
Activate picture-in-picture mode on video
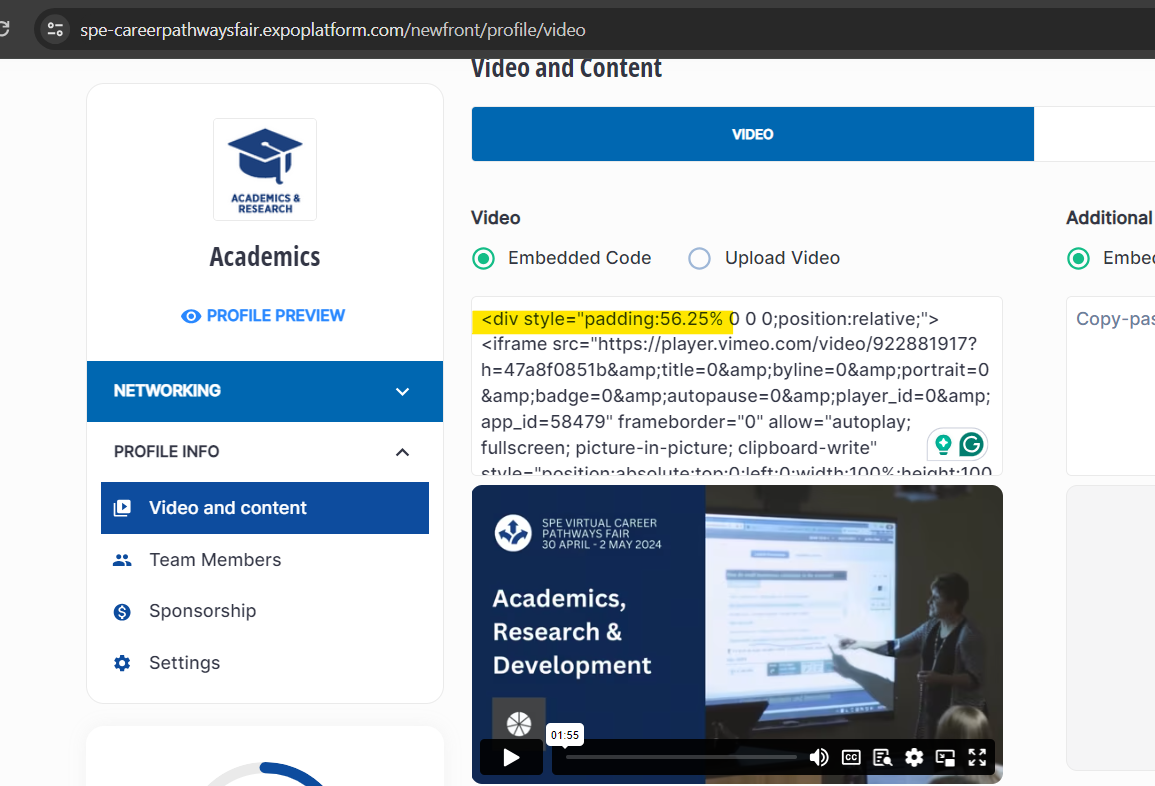[945, 757]
